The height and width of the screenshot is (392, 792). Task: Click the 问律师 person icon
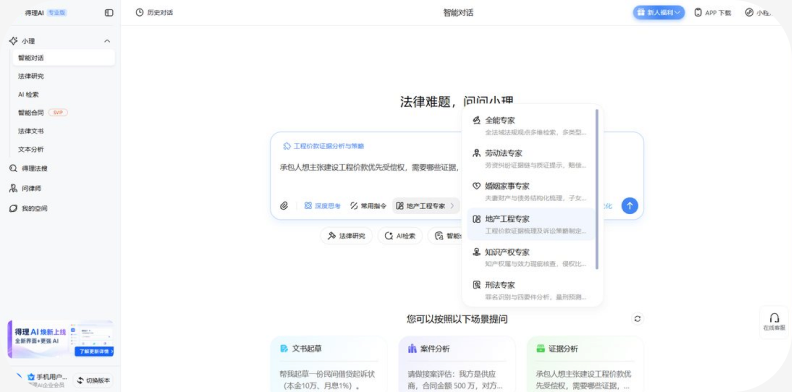coord(14,188)
